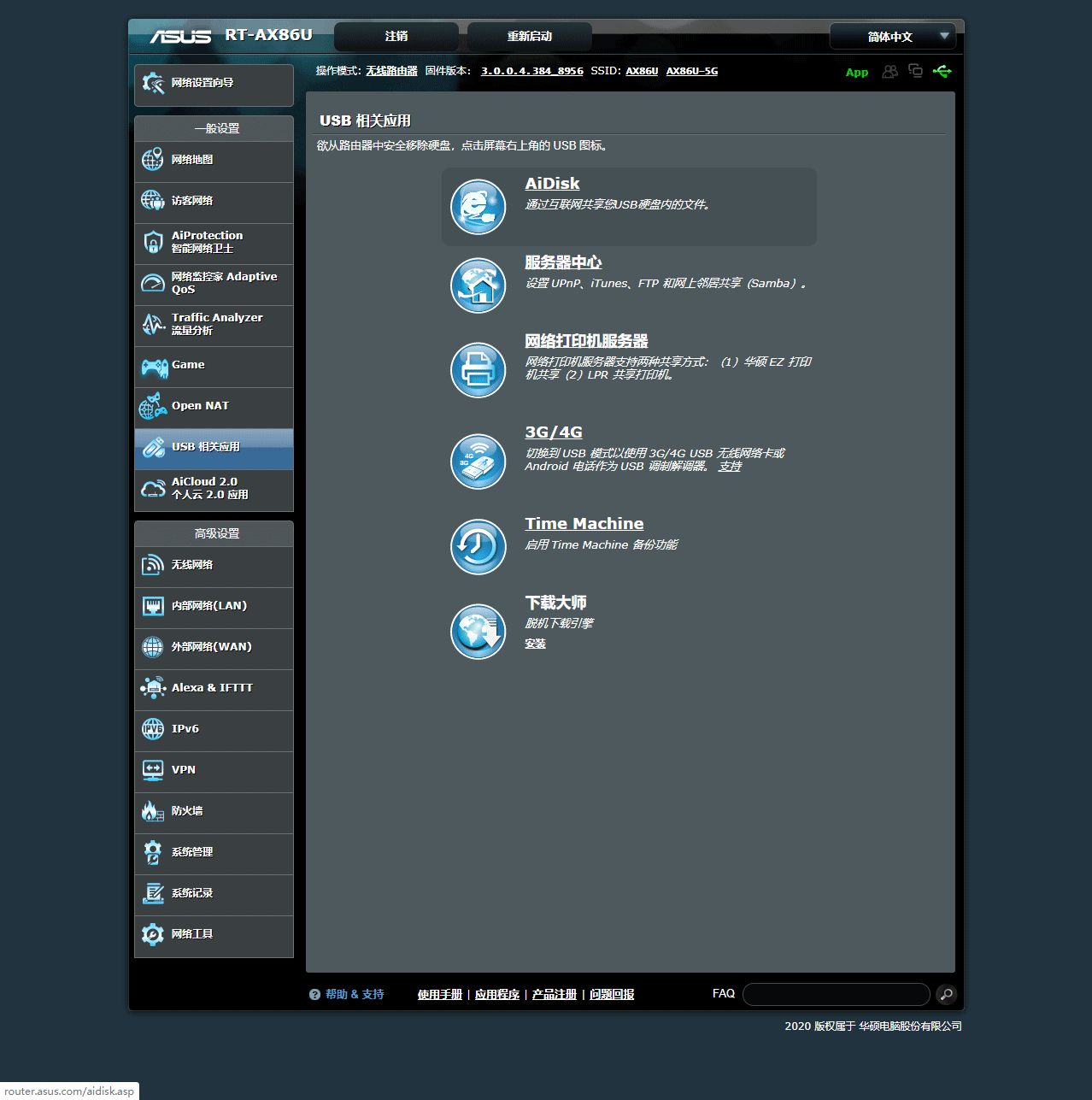Click the FAQ search input field
Image resolution: width=1092 pixels, height=1100 pixels.
[x=837, y=994]
